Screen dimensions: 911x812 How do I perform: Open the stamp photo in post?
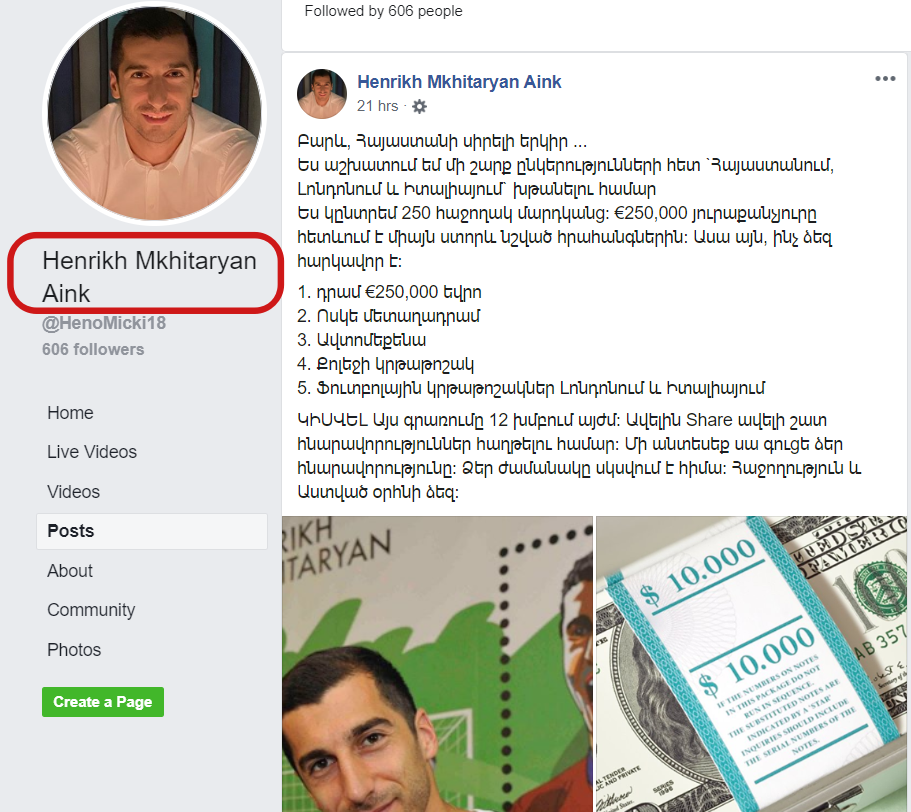click(x=437, y=664)
